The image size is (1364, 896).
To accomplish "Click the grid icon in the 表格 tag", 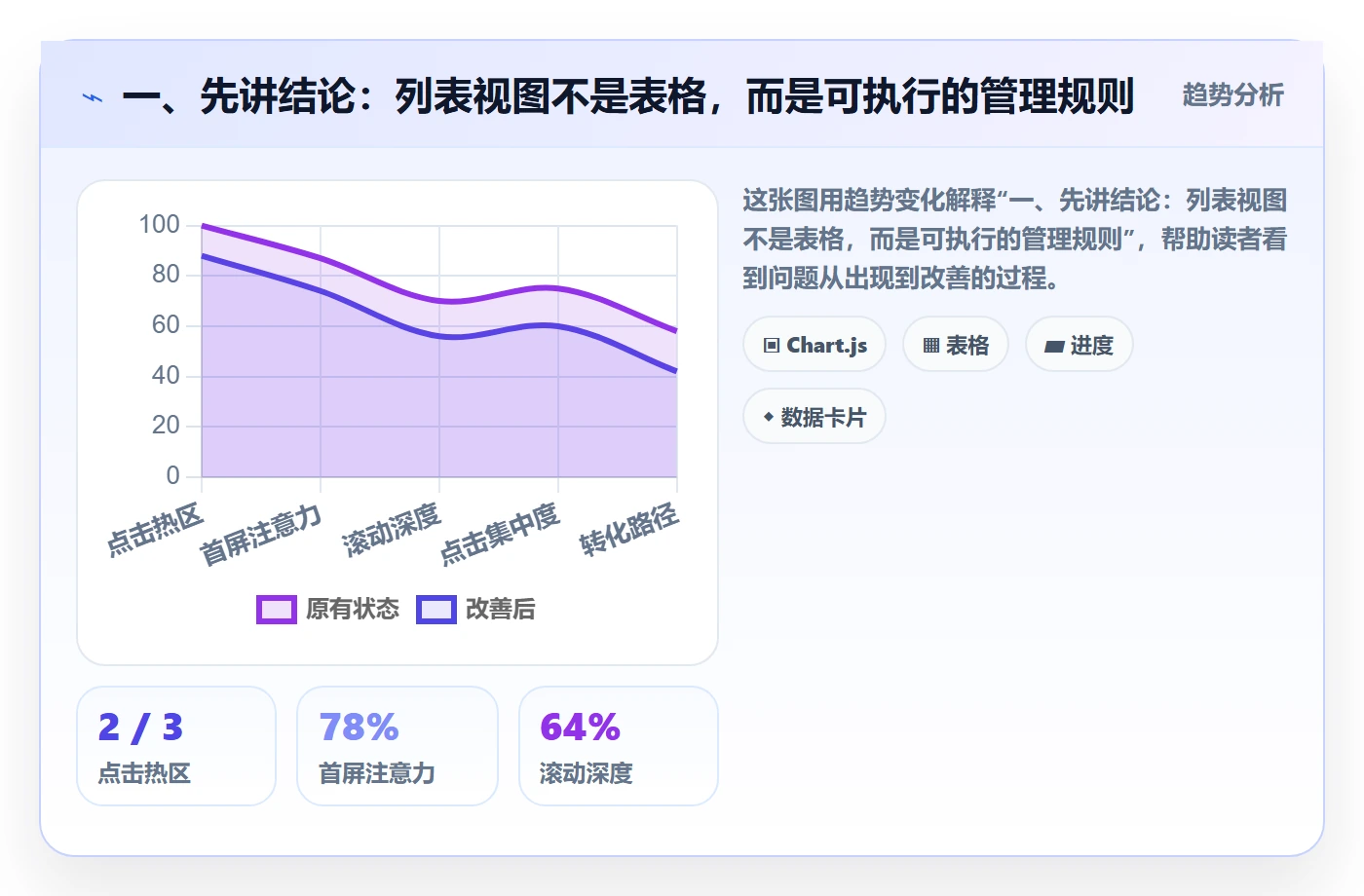I will pyautogui.click(x=931, y=346).
